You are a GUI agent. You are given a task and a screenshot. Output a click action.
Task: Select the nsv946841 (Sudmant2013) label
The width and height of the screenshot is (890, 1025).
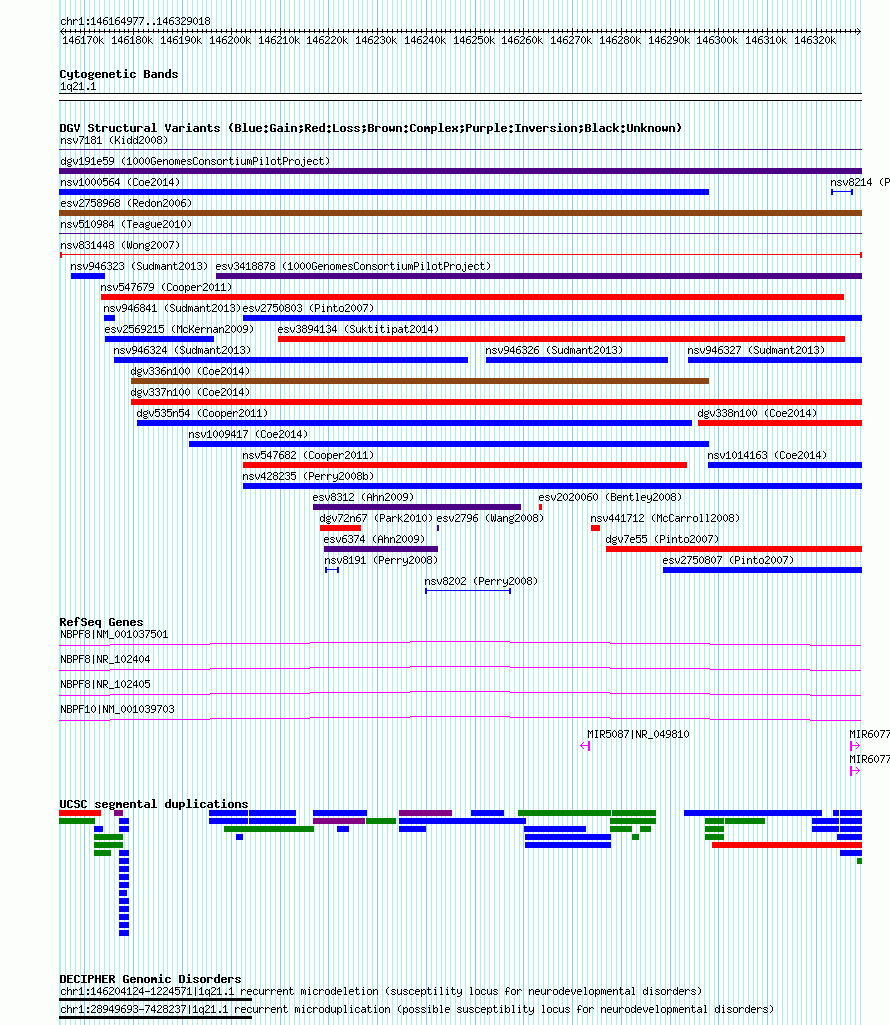click(x=172, y=308)
